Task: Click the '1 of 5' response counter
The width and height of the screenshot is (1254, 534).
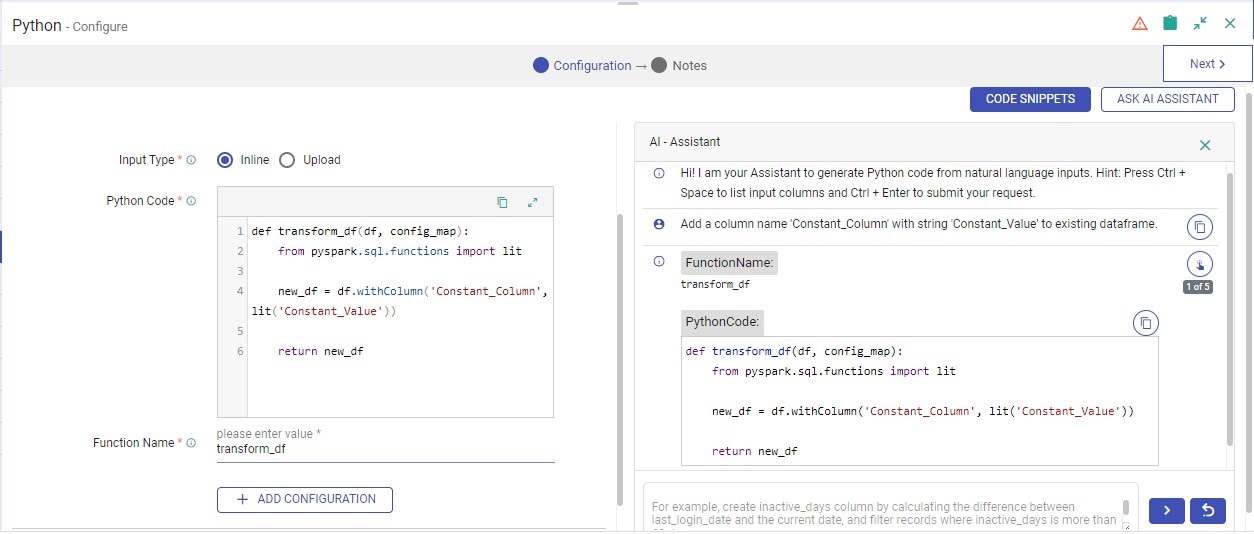Action: pyautogui.click(x=1198, y=287)
